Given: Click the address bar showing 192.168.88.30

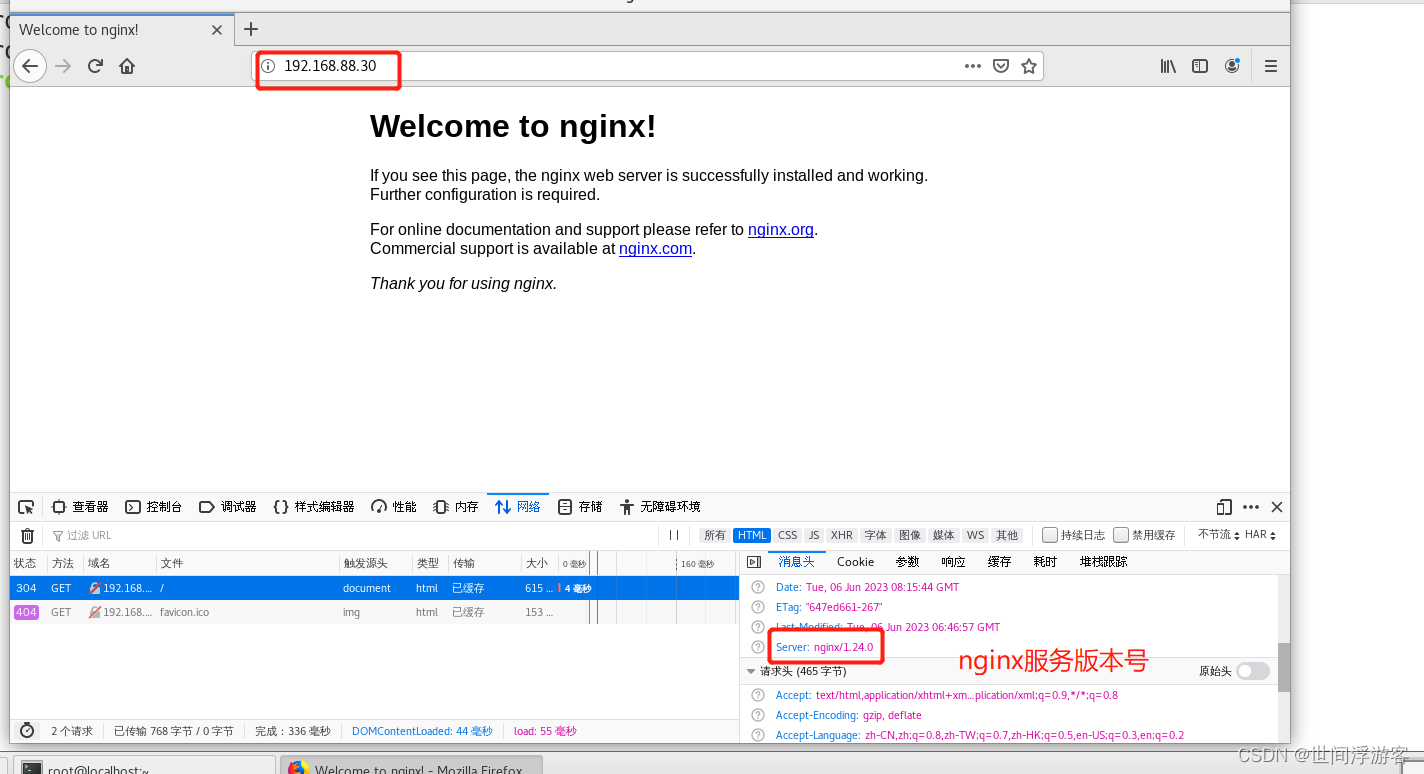Looking at the screenshot, I should click(647, 66).
